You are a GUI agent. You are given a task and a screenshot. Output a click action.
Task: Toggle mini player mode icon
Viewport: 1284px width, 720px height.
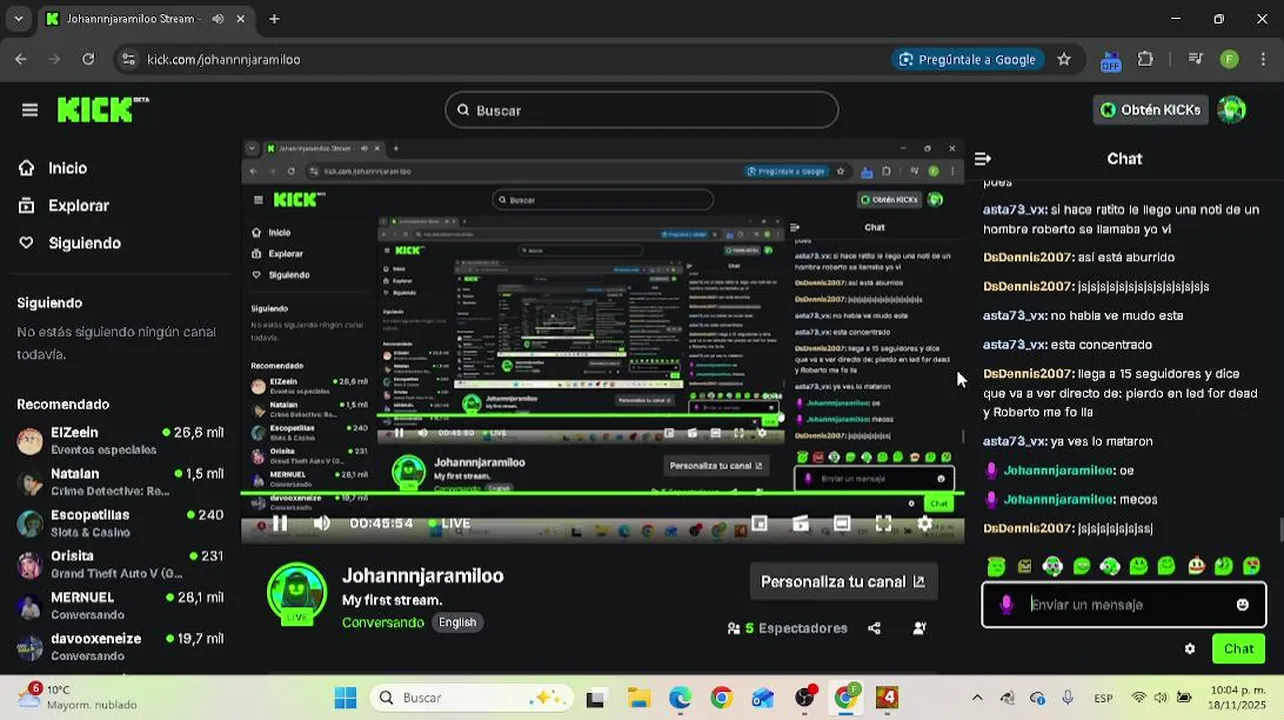pos(759,523)
